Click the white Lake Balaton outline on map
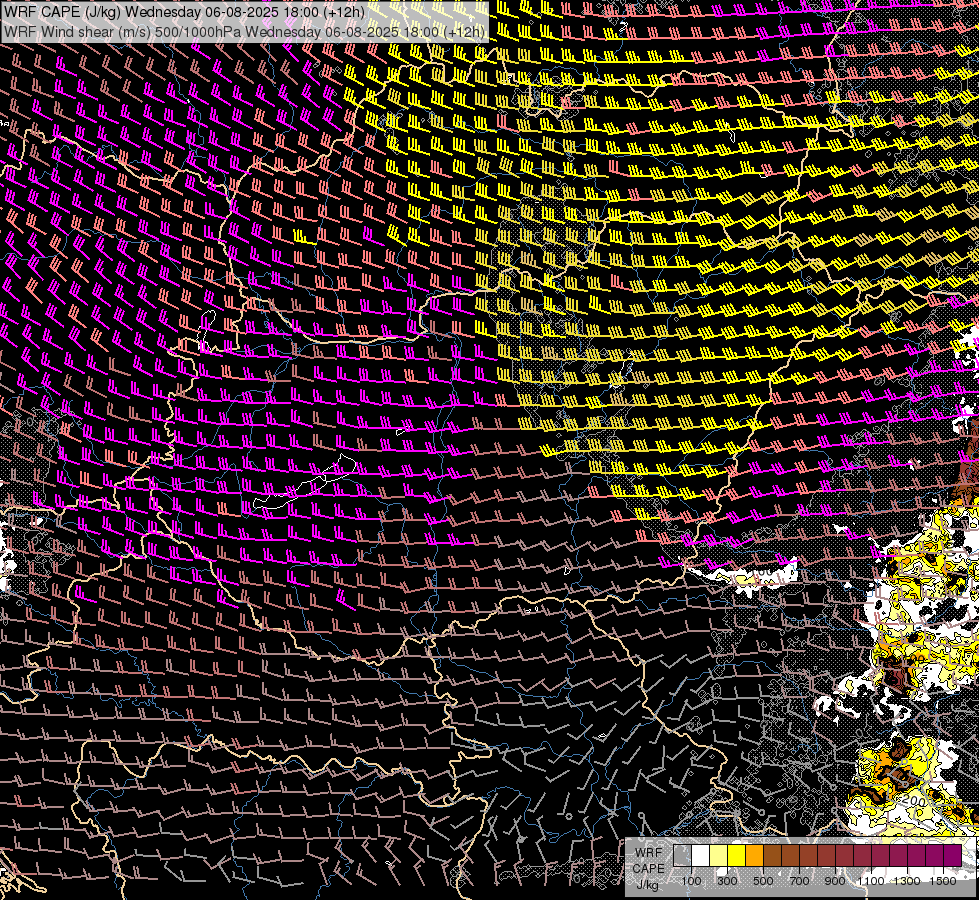Screen dimensions: 979x900 (304, 483)
